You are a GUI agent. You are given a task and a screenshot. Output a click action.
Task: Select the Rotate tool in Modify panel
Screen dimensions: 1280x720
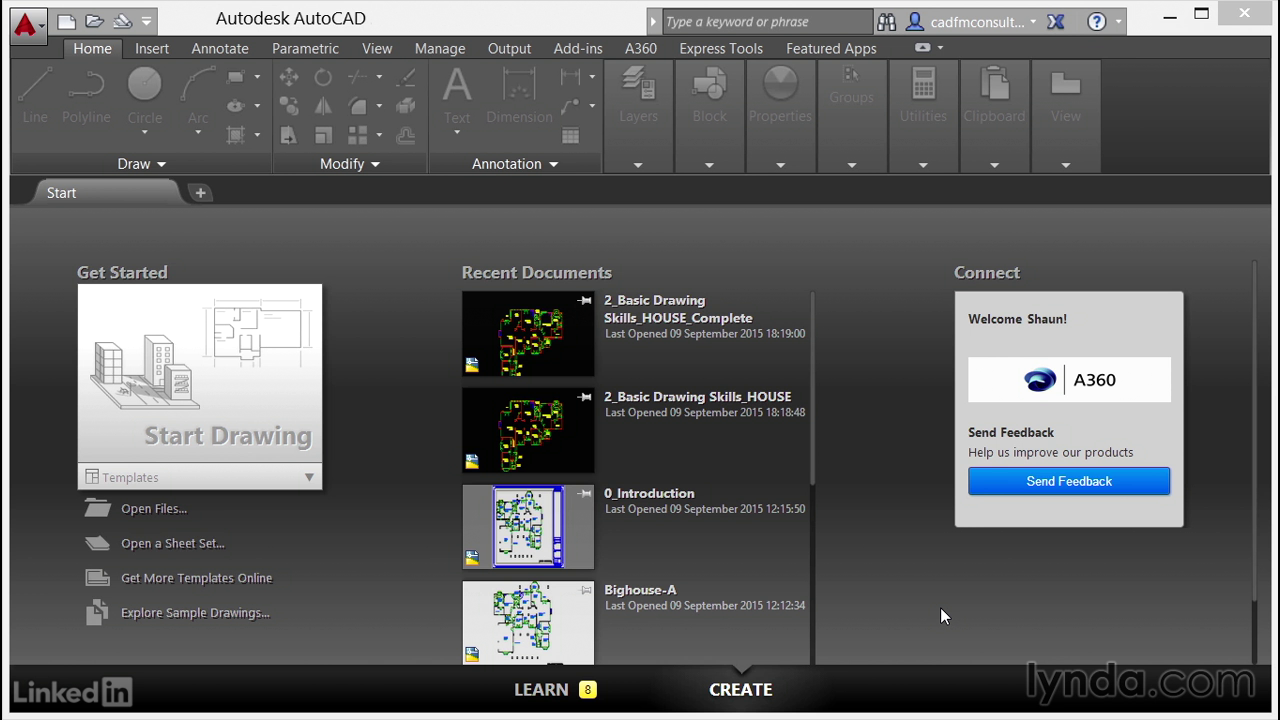(x=323, y=77)
